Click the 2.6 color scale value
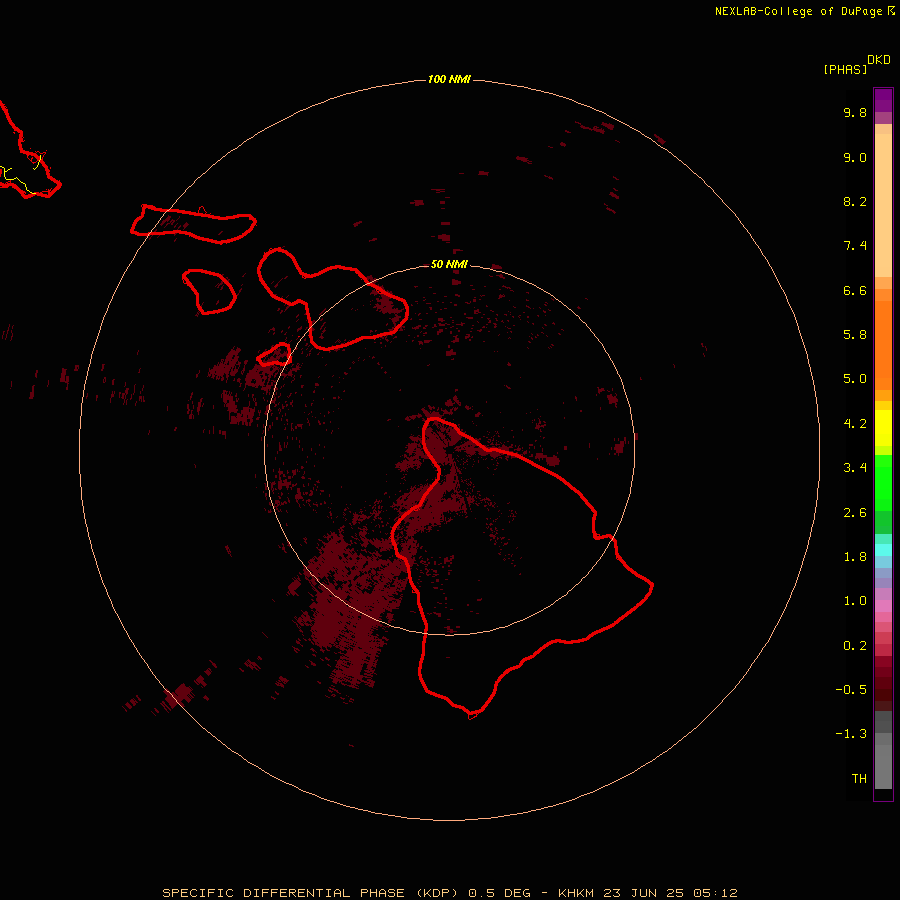The image size is (900, 900). (x=855, y=513)
